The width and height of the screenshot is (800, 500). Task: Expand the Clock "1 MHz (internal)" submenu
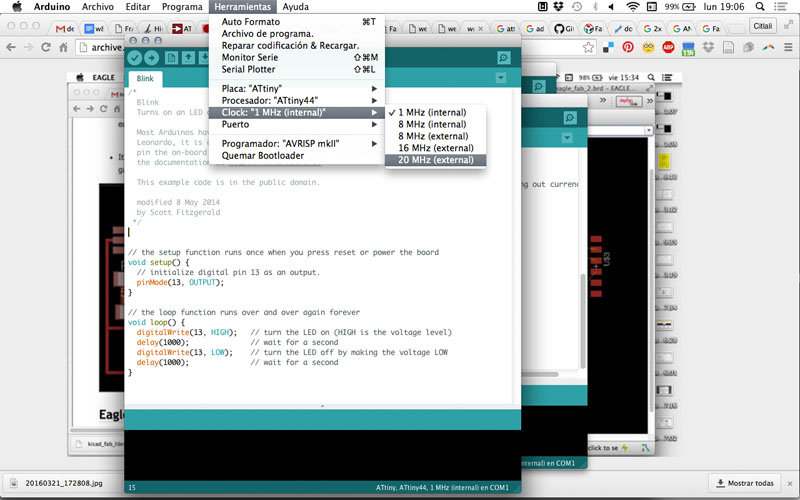coord(296,112)
